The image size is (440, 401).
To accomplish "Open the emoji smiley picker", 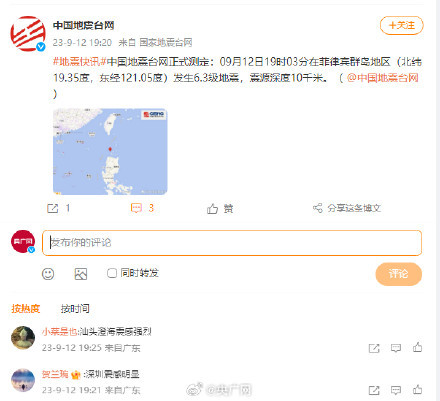I will pyautogui.click(x=48, y=274).
